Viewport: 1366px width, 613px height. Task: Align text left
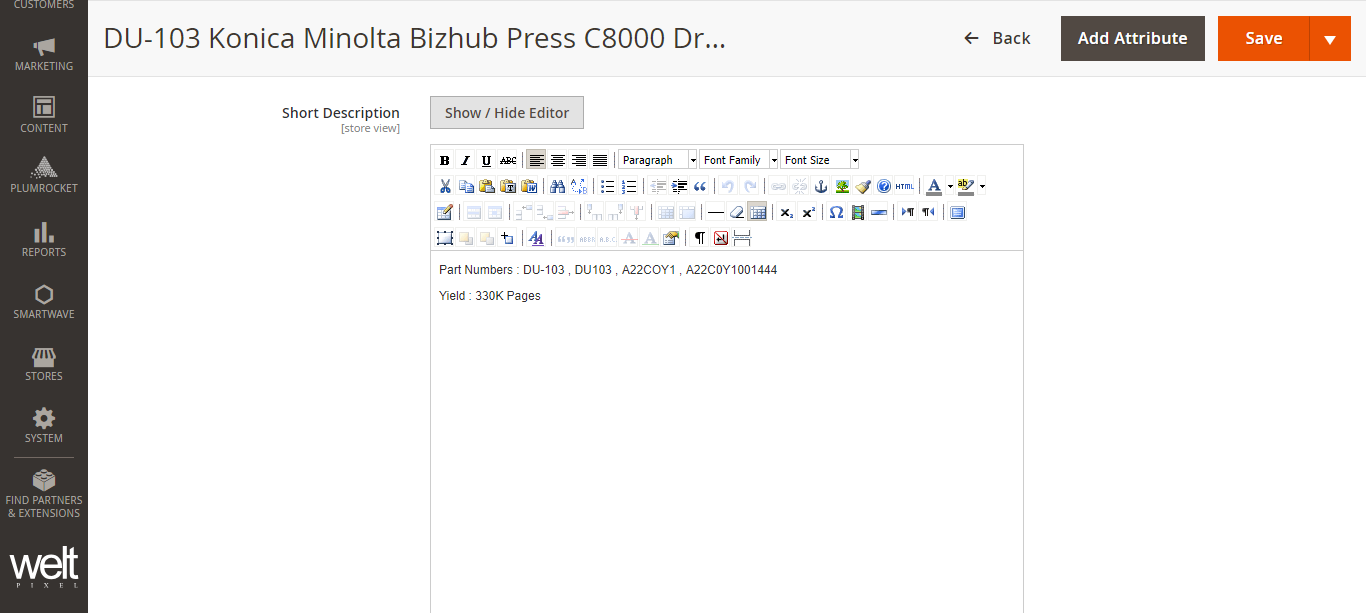click(537, 160)
